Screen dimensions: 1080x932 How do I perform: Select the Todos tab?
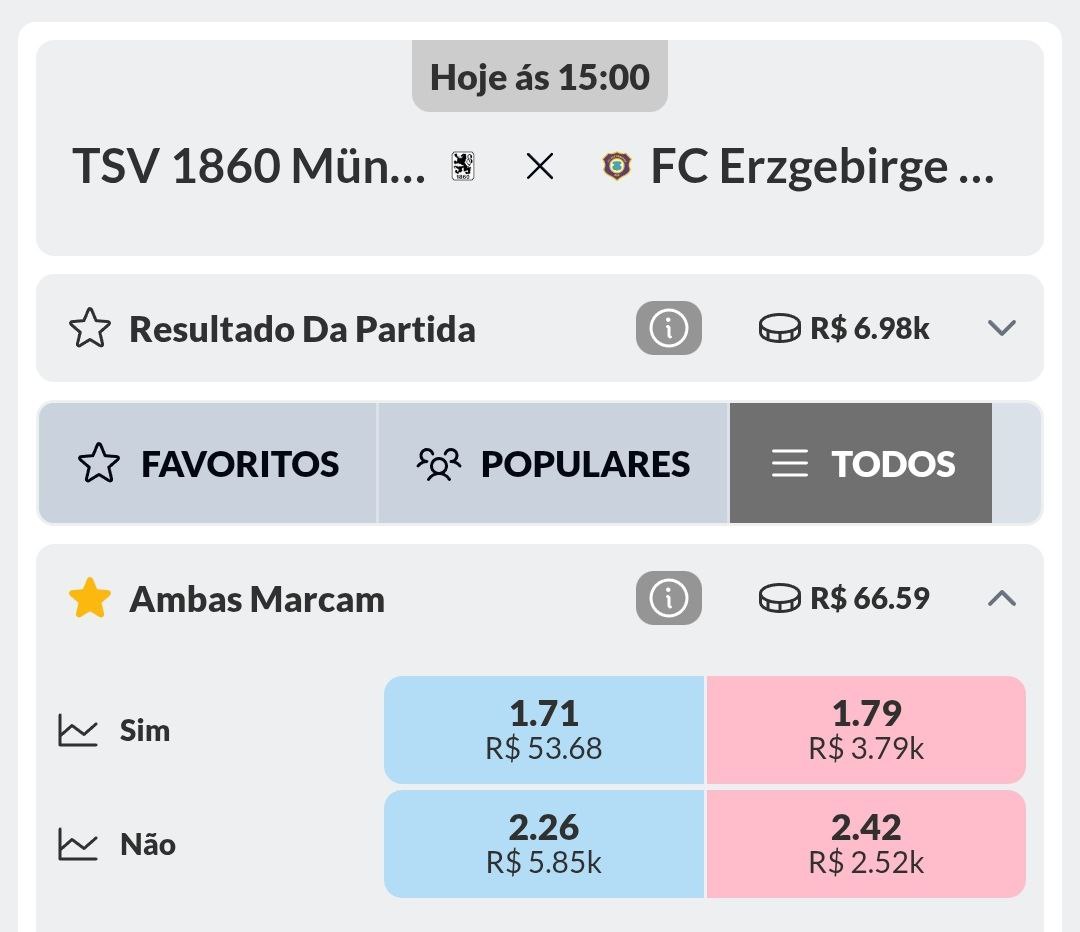pos(861,464)
